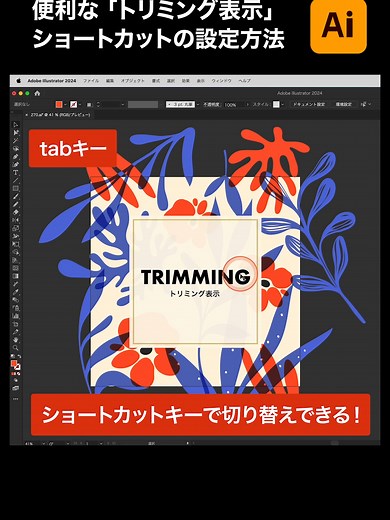Select the Blend tool
The width and height of the screenshot is (390, 520).
(x=16, y=300)
